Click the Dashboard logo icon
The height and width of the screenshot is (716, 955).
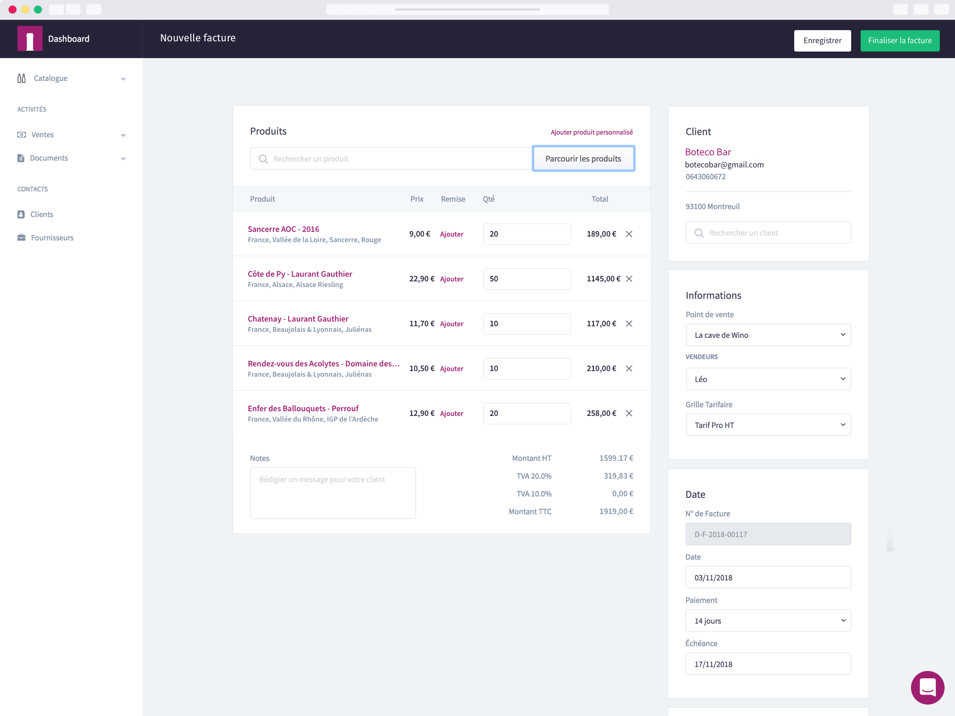30,39
